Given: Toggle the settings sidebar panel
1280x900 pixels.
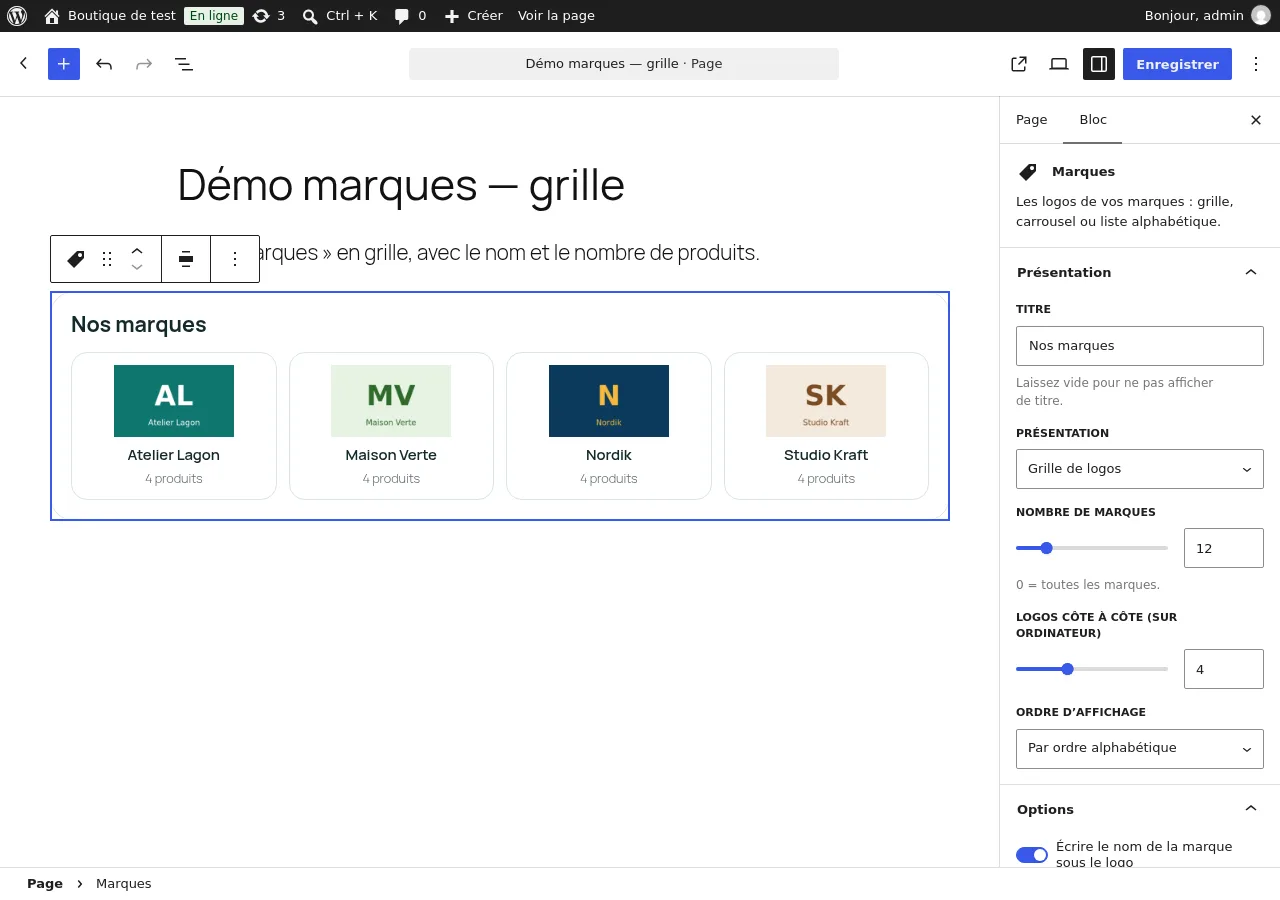Looking at the screenshot, I should [x=1099, y=64].
